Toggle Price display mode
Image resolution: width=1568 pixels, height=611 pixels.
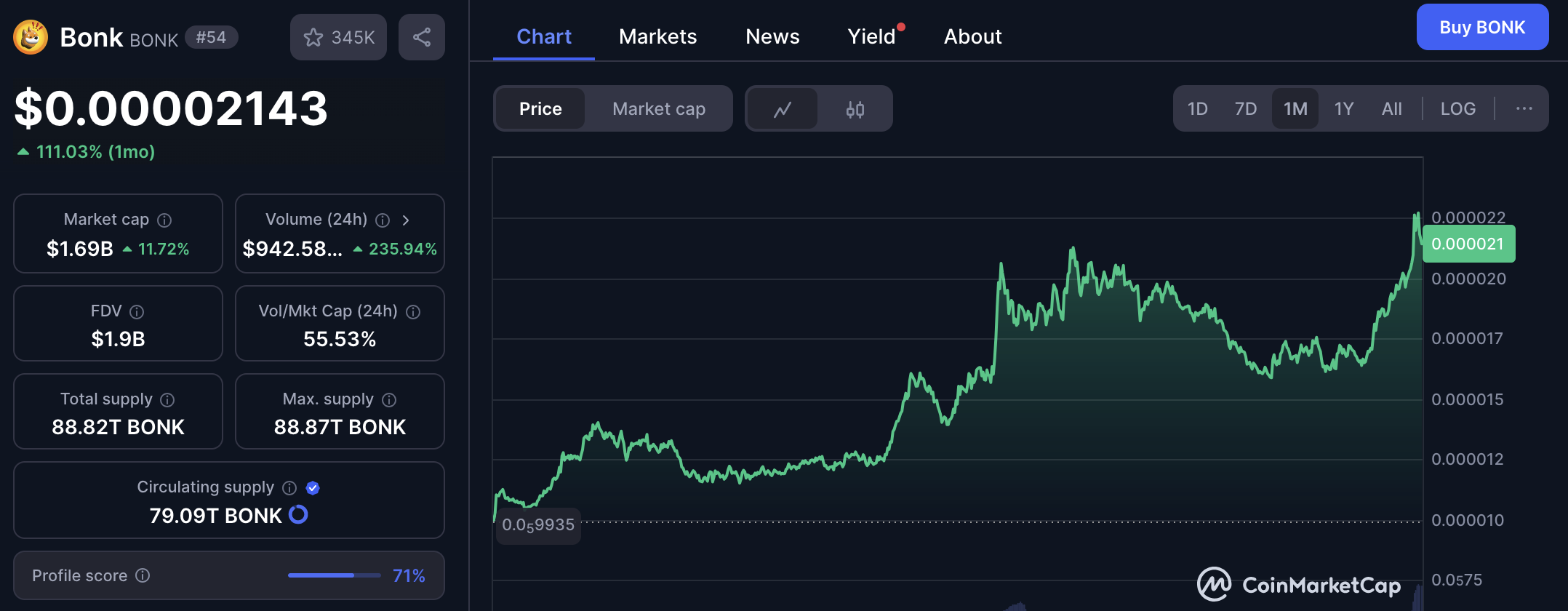[x=540, y=108]
